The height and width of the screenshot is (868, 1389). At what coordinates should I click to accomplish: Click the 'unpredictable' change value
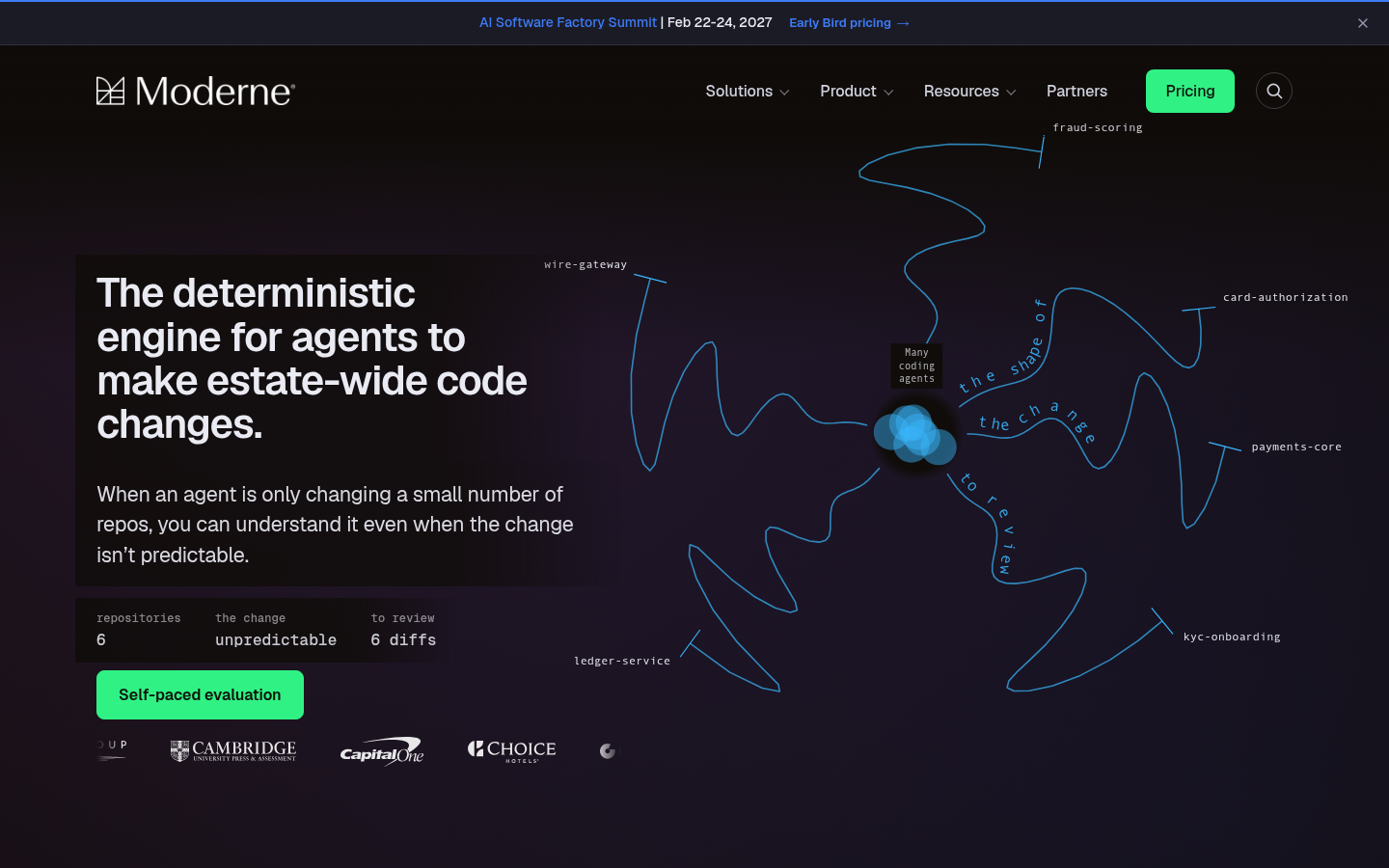pyautogui.click(x=276, y=639)
